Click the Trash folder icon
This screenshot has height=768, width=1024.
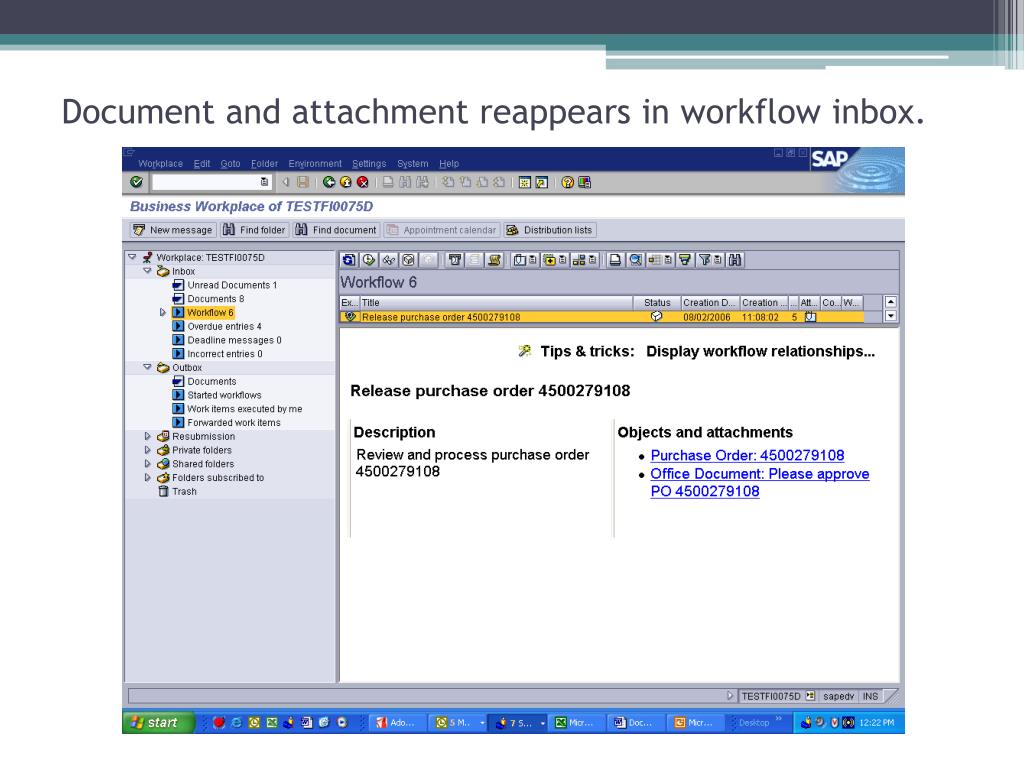[163, 491]
